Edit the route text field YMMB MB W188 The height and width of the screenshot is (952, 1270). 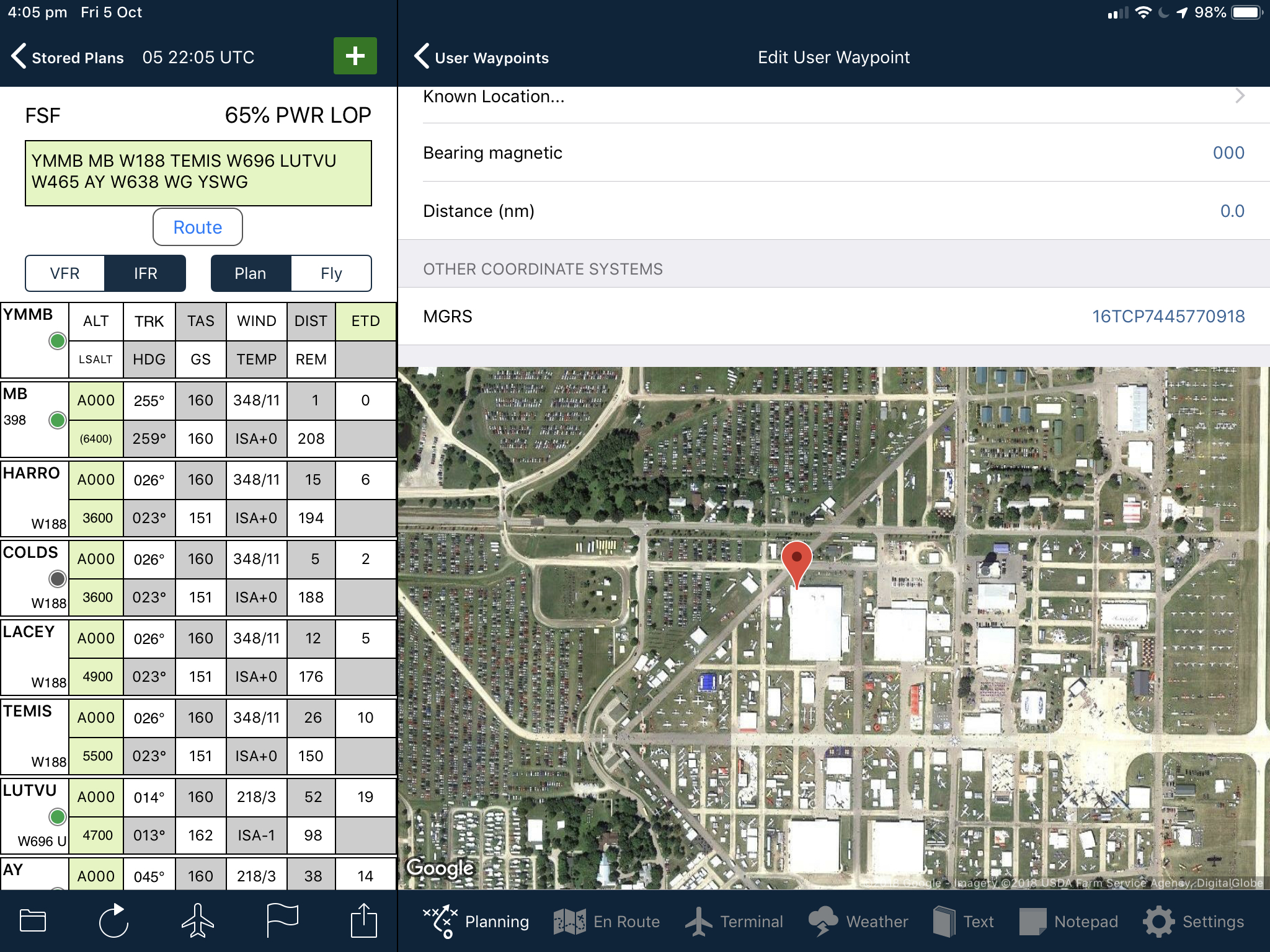(198, 173)
